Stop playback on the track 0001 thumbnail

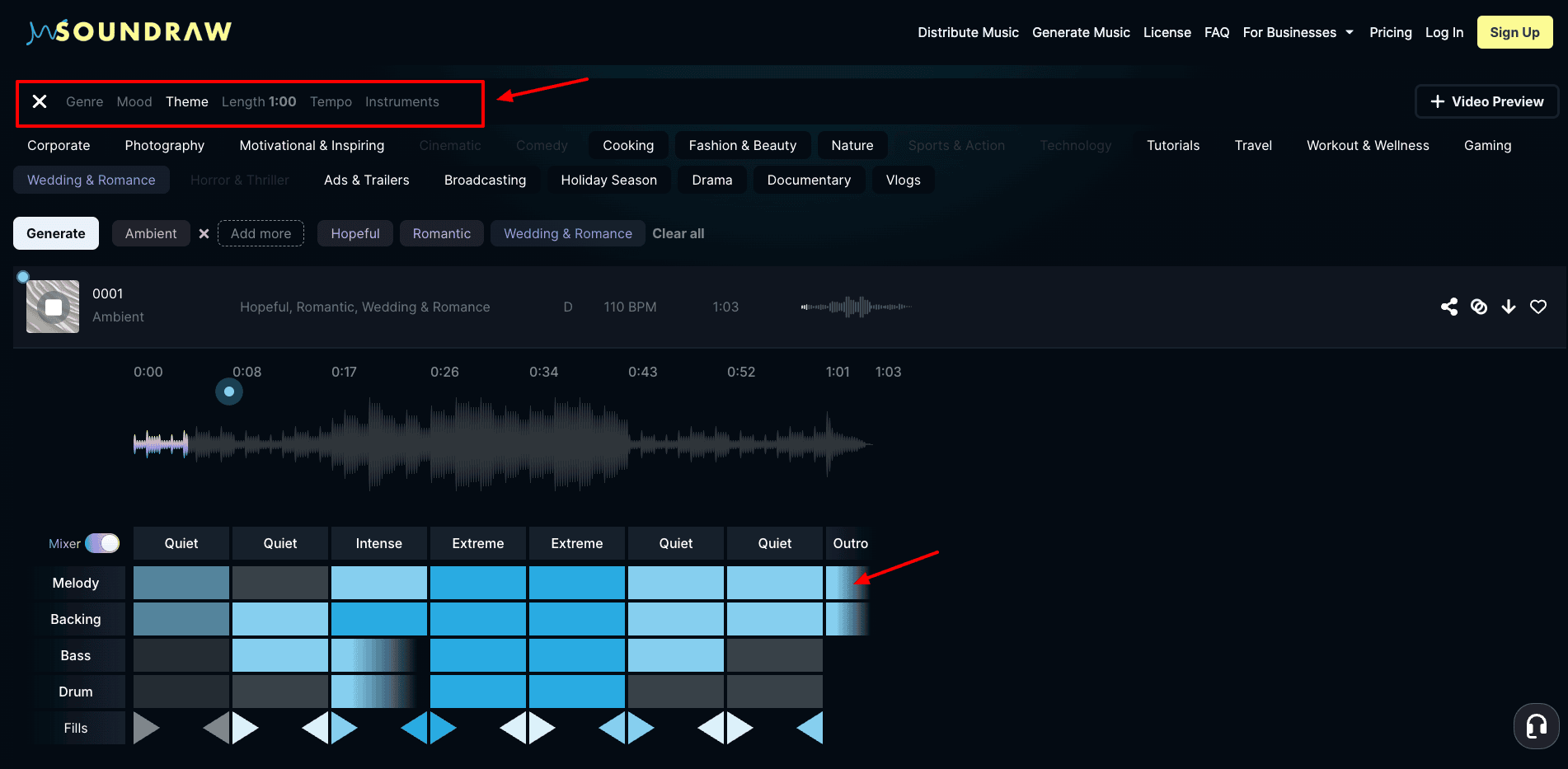[x=53, y=307]
